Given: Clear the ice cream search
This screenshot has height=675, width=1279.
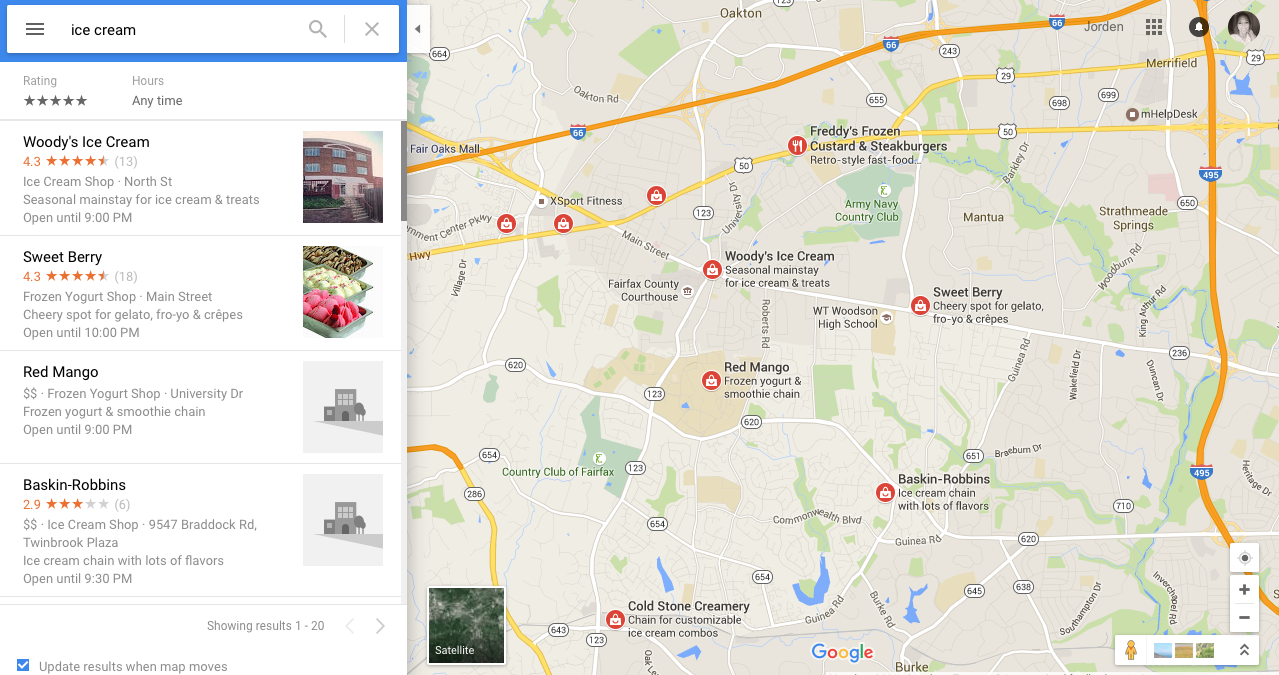Looking at the screenshot, I should [x=372, y=29].
